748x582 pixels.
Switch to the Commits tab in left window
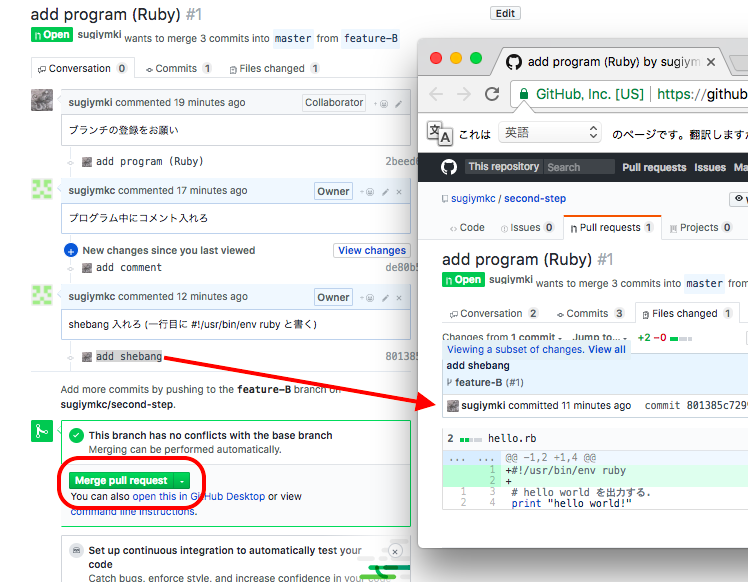pos(177,69)
